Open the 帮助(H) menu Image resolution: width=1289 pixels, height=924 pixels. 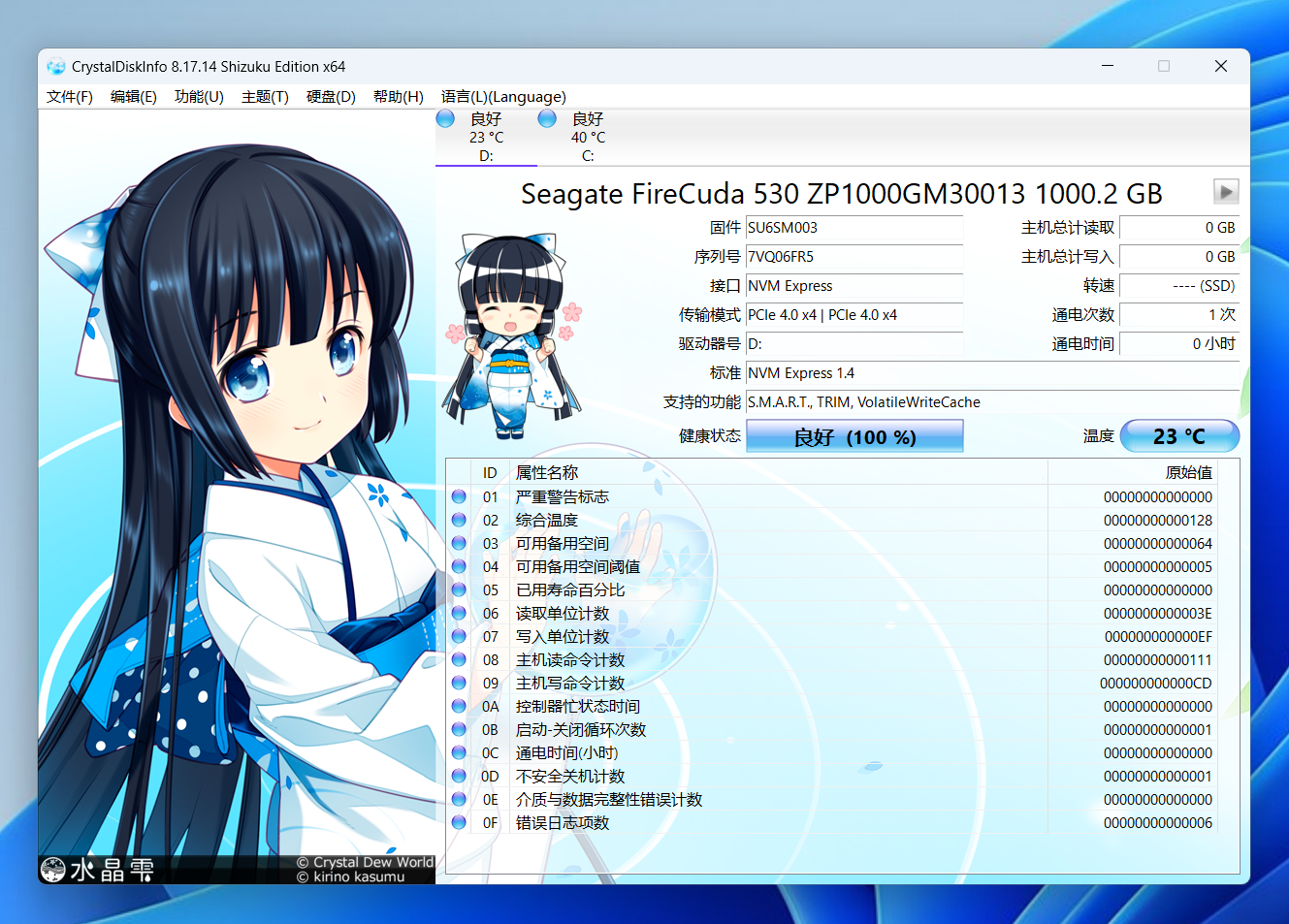click(399, 97)
